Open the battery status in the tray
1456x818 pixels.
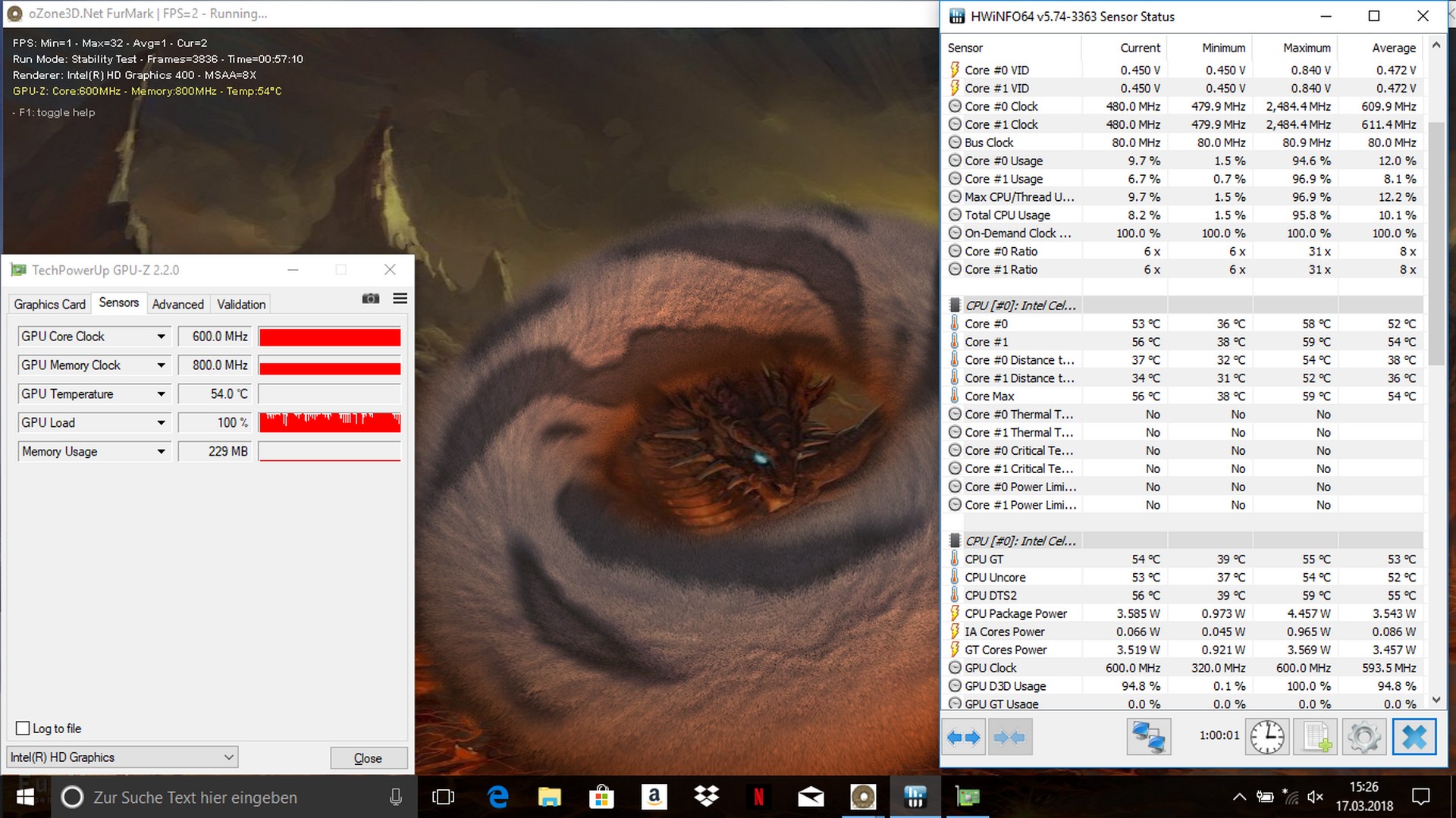tap(1264, 797)
